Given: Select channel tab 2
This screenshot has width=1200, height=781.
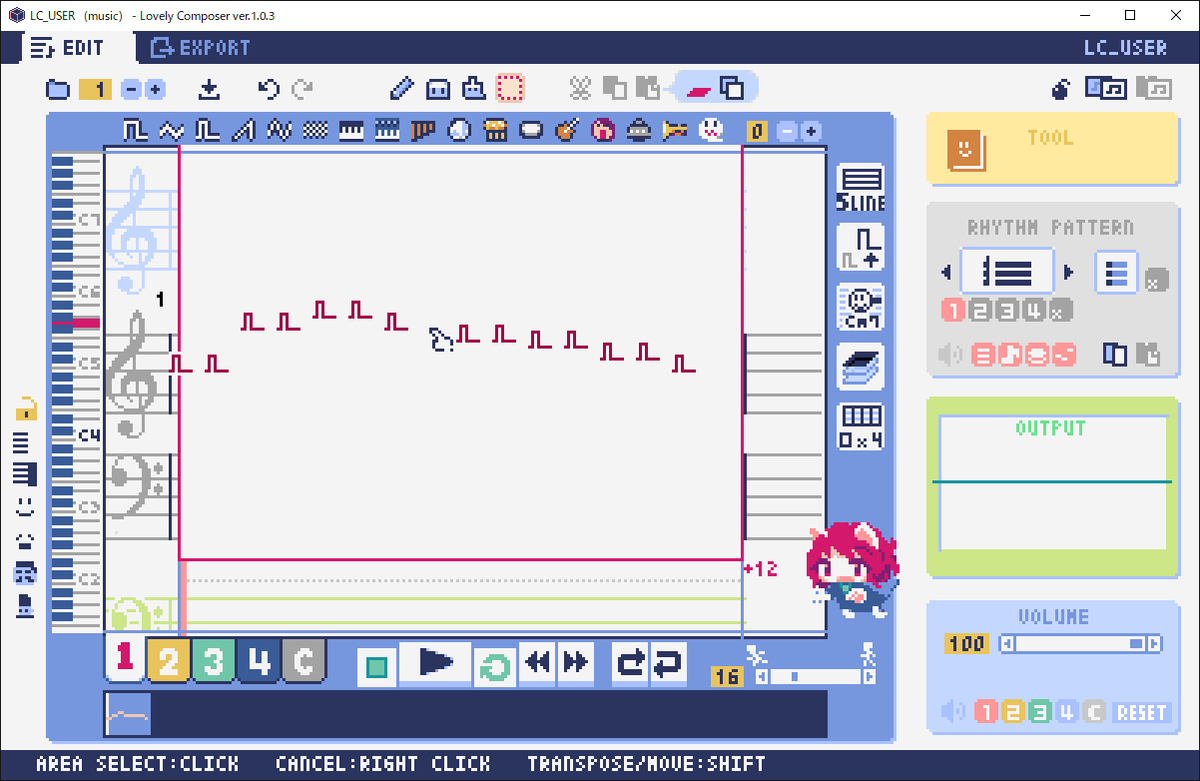Looking at the screenshot, I should coord(168,661).
